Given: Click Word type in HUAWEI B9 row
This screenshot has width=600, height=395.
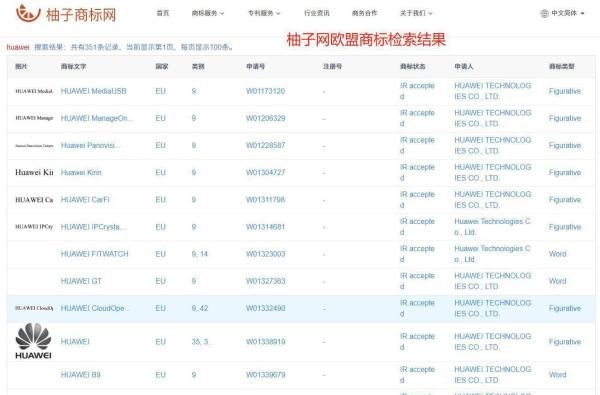Looking at the screenshot, I should [557, 374].
